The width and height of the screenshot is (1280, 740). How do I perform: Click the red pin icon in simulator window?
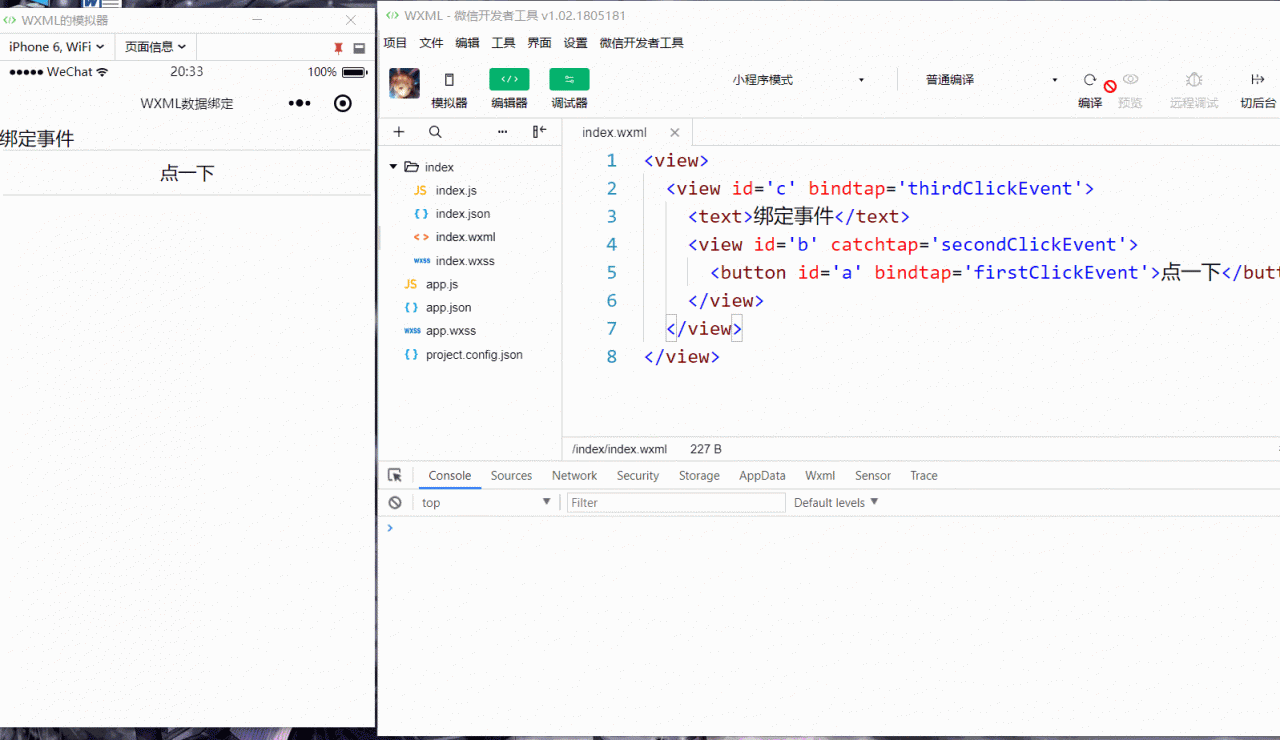(x=338, y=48)
